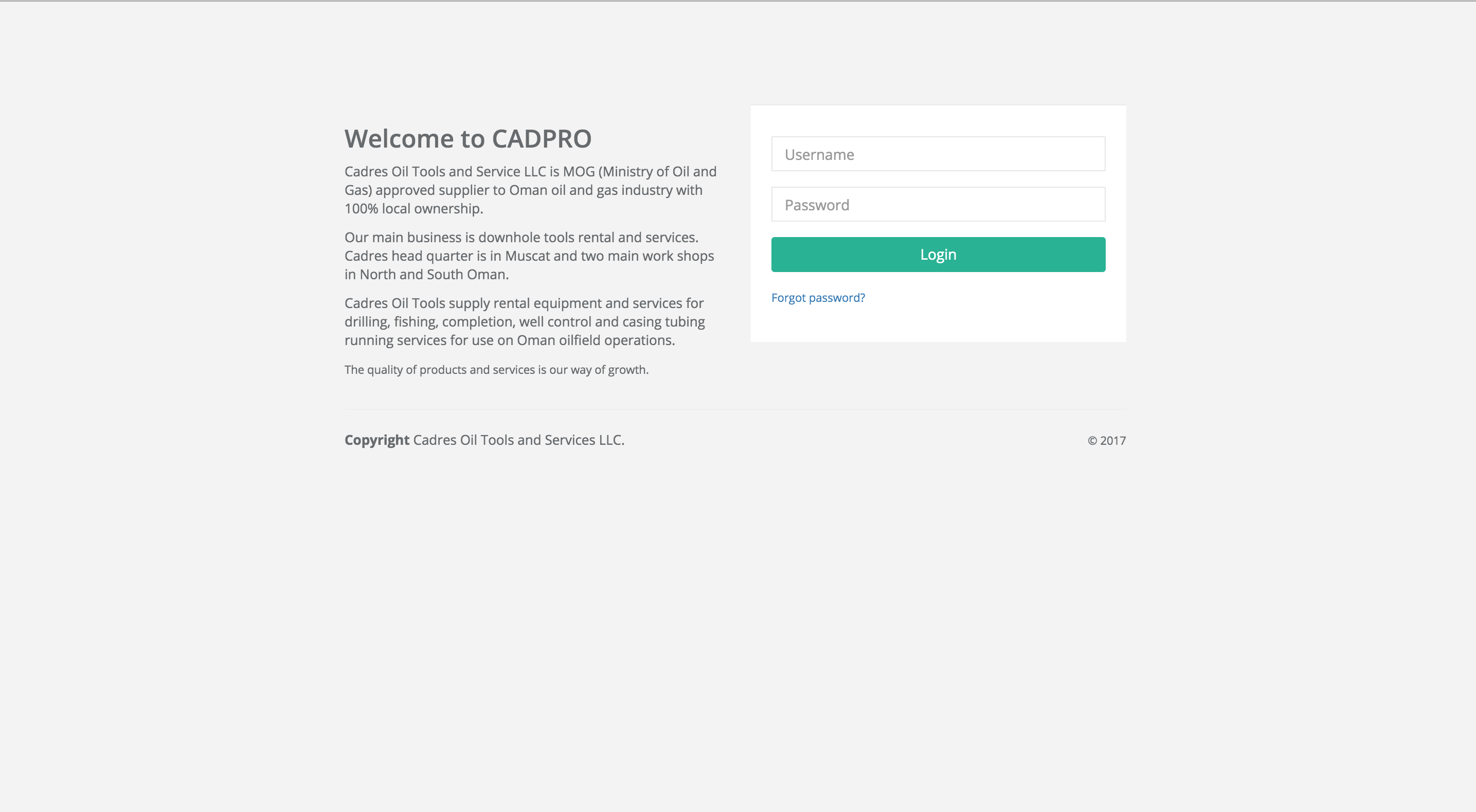Click the quality of products tagline
This screenshot has width=1476, height=812.
pos(496,370)
